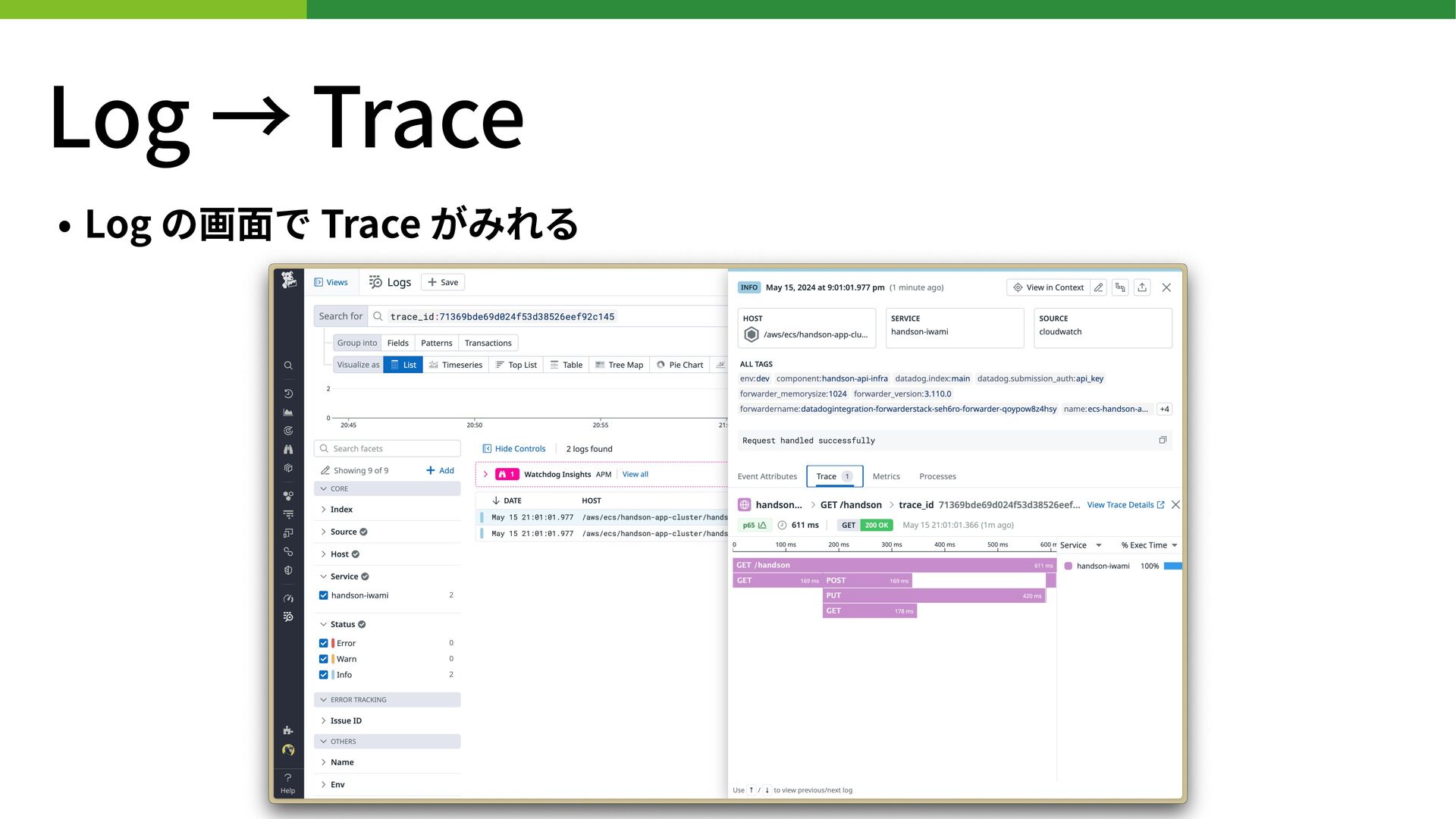This screenshot has width=1456, height=819.
Task: Open the recent history sidebar icon
Action: click(x=288, y=394)
